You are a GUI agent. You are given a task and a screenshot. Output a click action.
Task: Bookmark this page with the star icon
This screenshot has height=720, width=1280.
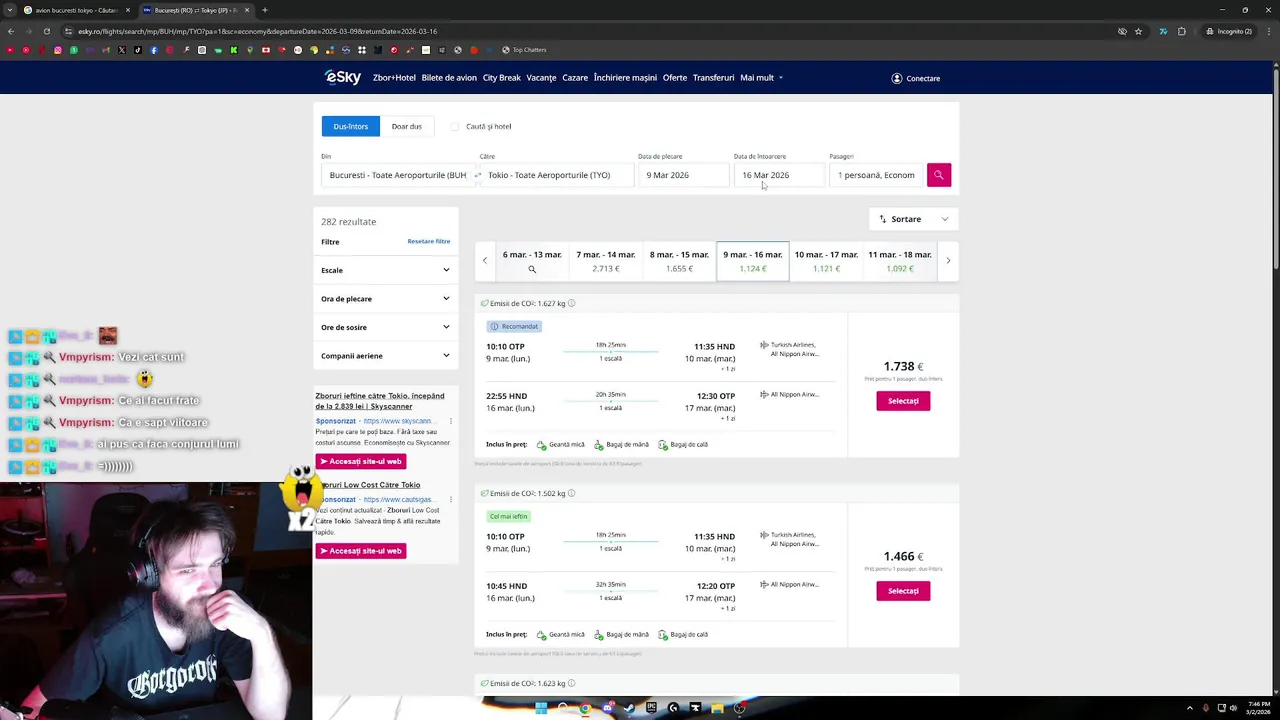click(x=1138, y=31)
